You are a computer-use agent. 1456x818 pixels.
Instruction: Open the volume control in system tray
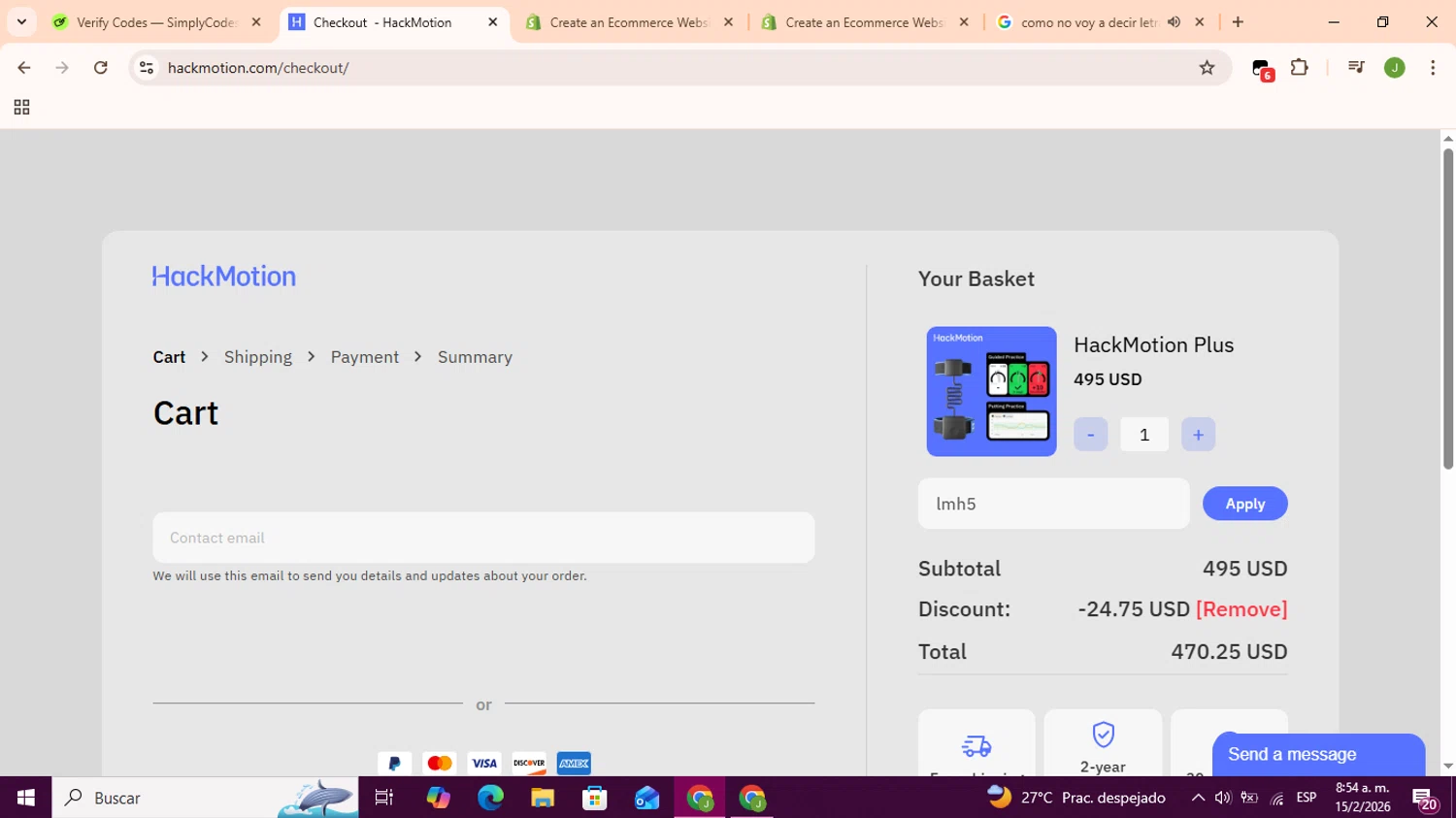click(x=1223, y=798)
